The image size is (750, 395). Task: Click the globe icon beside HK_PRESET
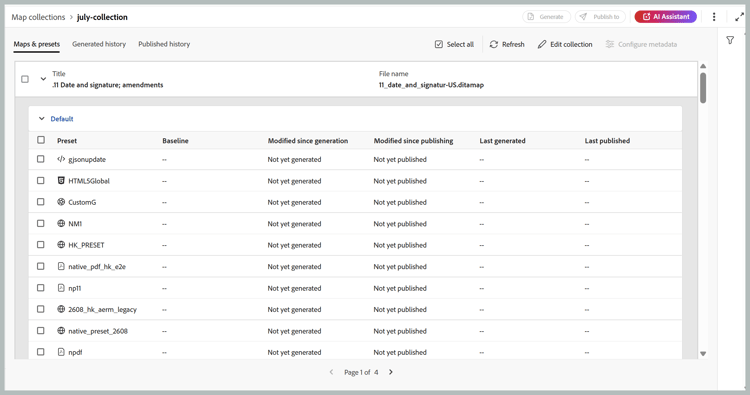61,245
